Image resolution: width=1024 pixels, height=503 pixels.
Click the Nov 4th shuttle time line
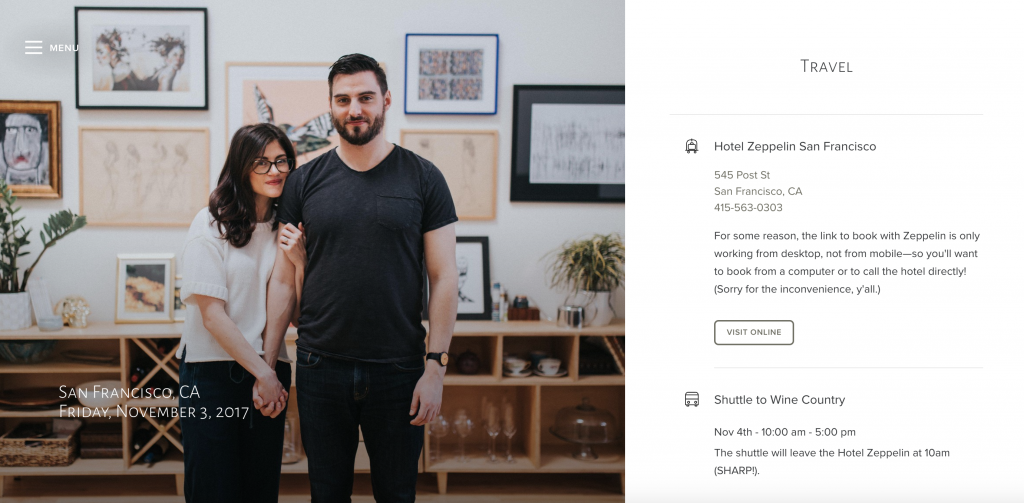(784, 432)
